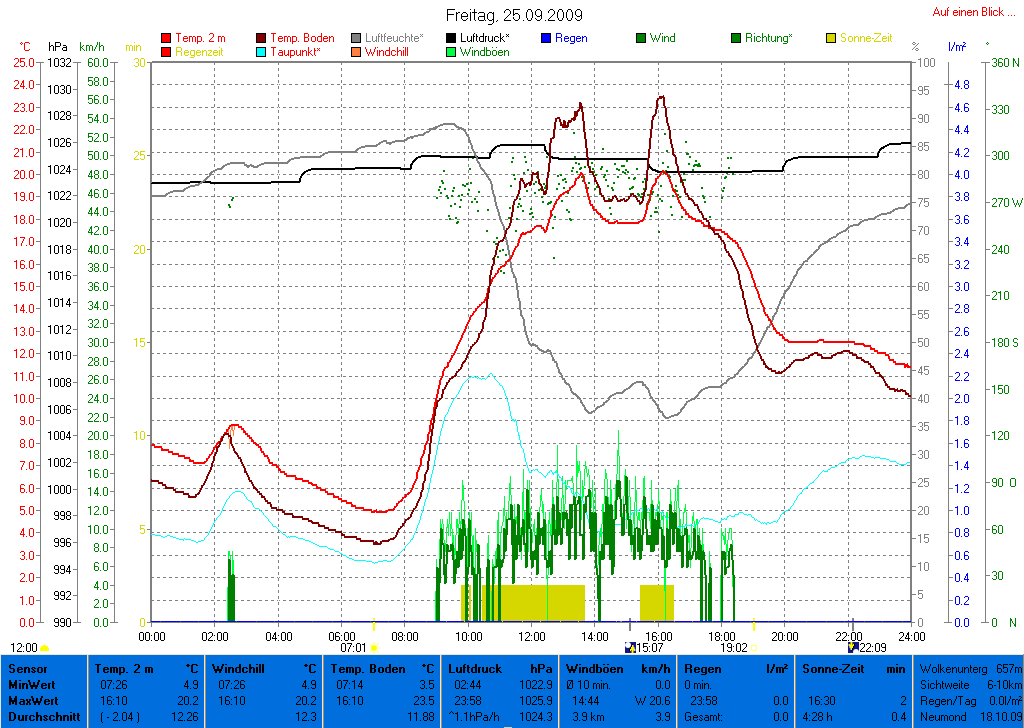Click the red Temp. 2 m legend swatch
The image size is (1024, 728).
tap(166, 39)
